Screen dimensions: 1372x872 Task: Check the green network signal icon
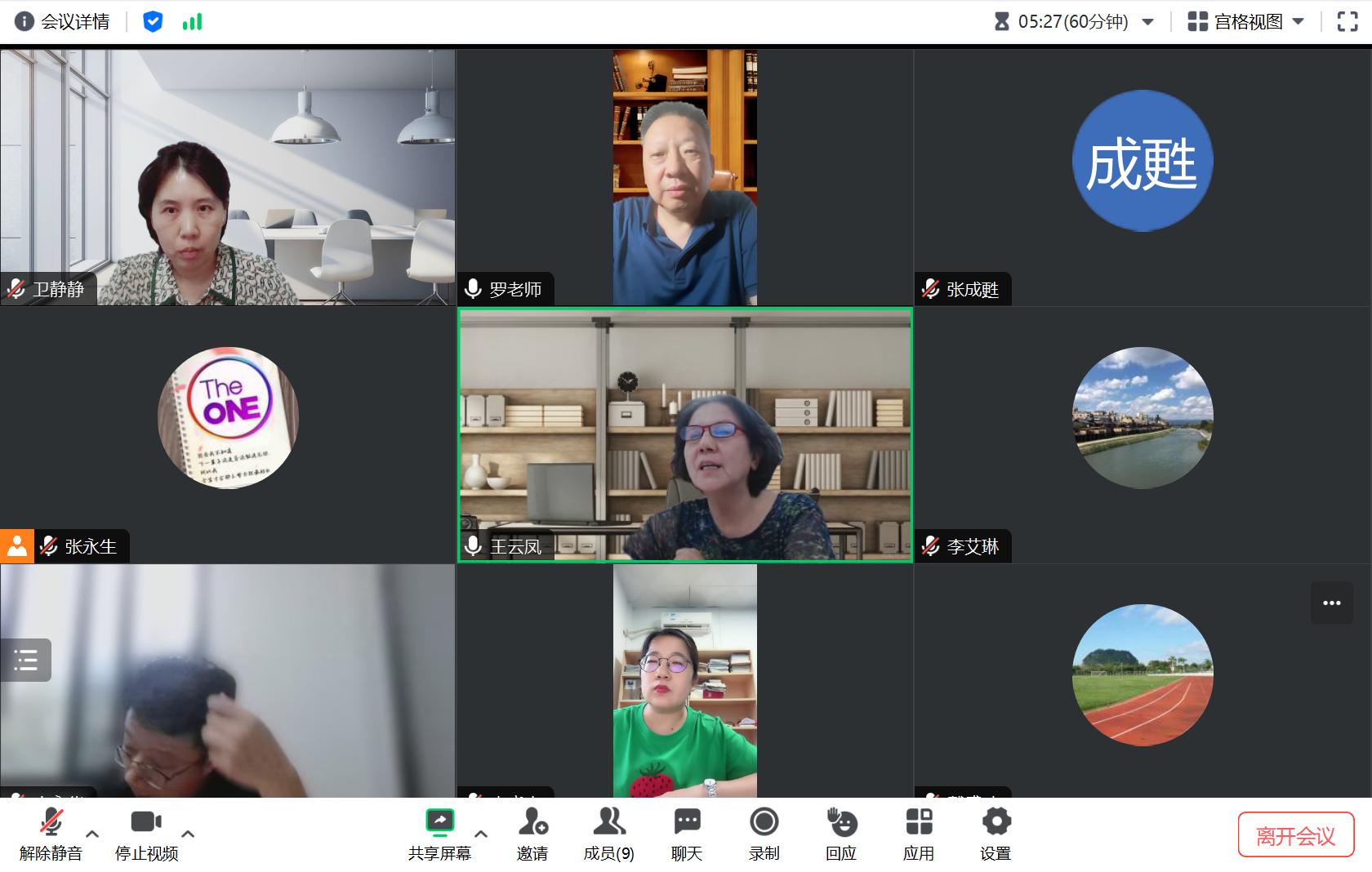click(193, 21)
